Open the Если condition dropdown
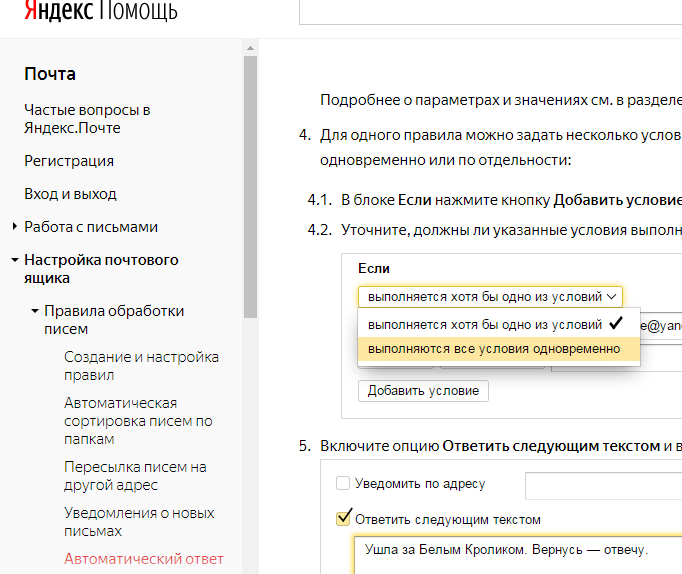 490,297
